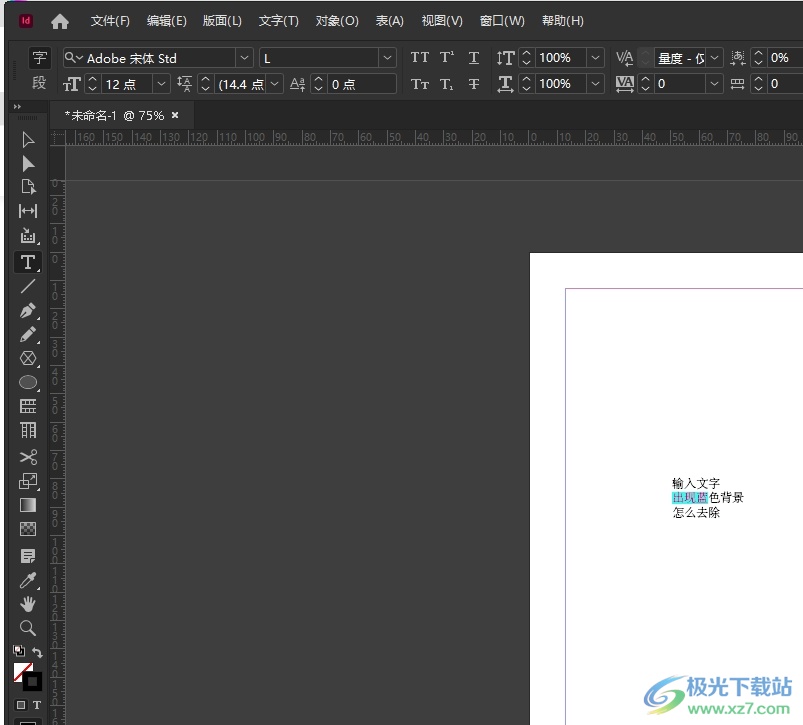Select the Scissors tool
This screenshot has width=803, height=725.
coord(28,457)
